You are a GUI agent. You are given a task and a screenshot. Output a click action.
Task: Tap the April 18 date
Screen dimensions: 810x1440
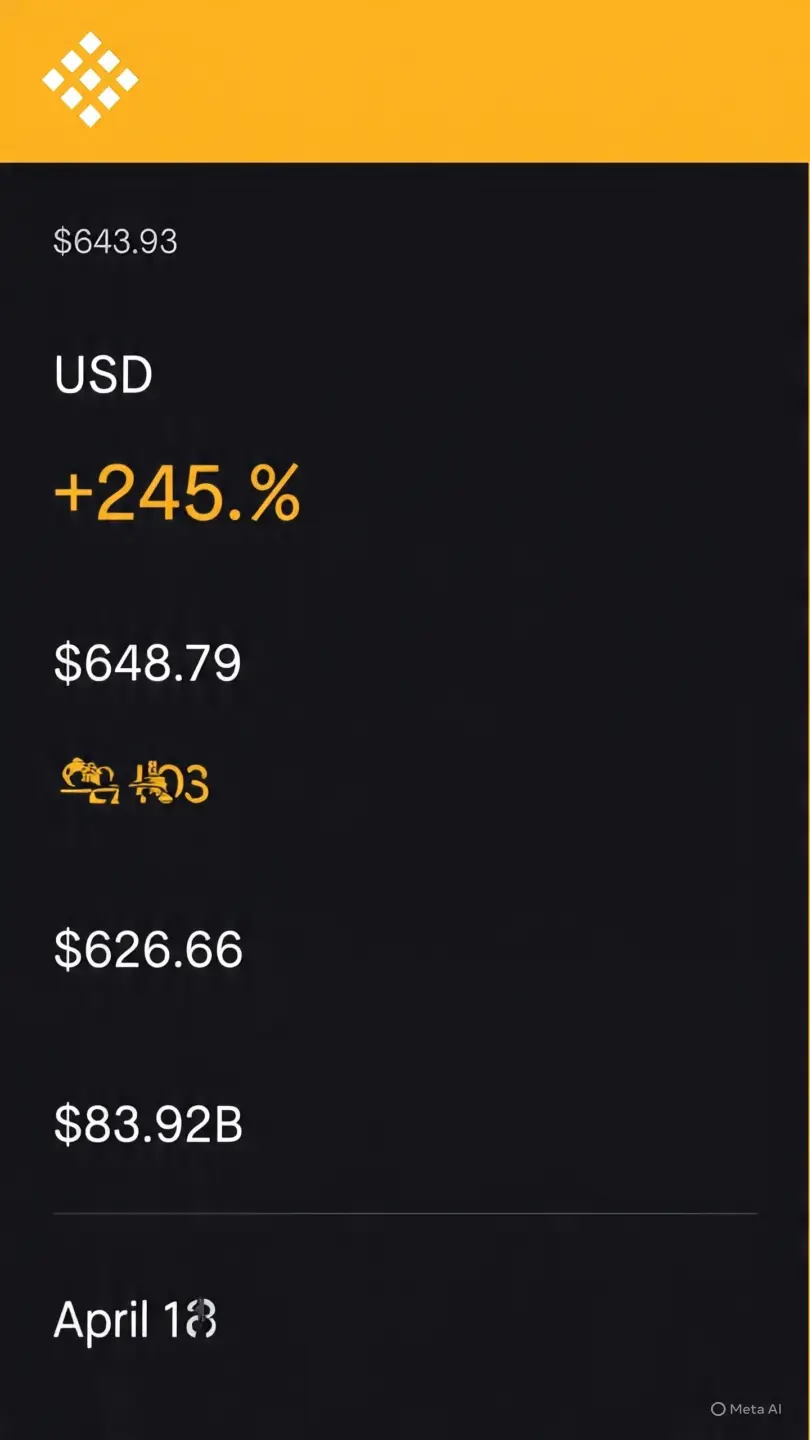pyautogui.click(x=135, y=1321)
